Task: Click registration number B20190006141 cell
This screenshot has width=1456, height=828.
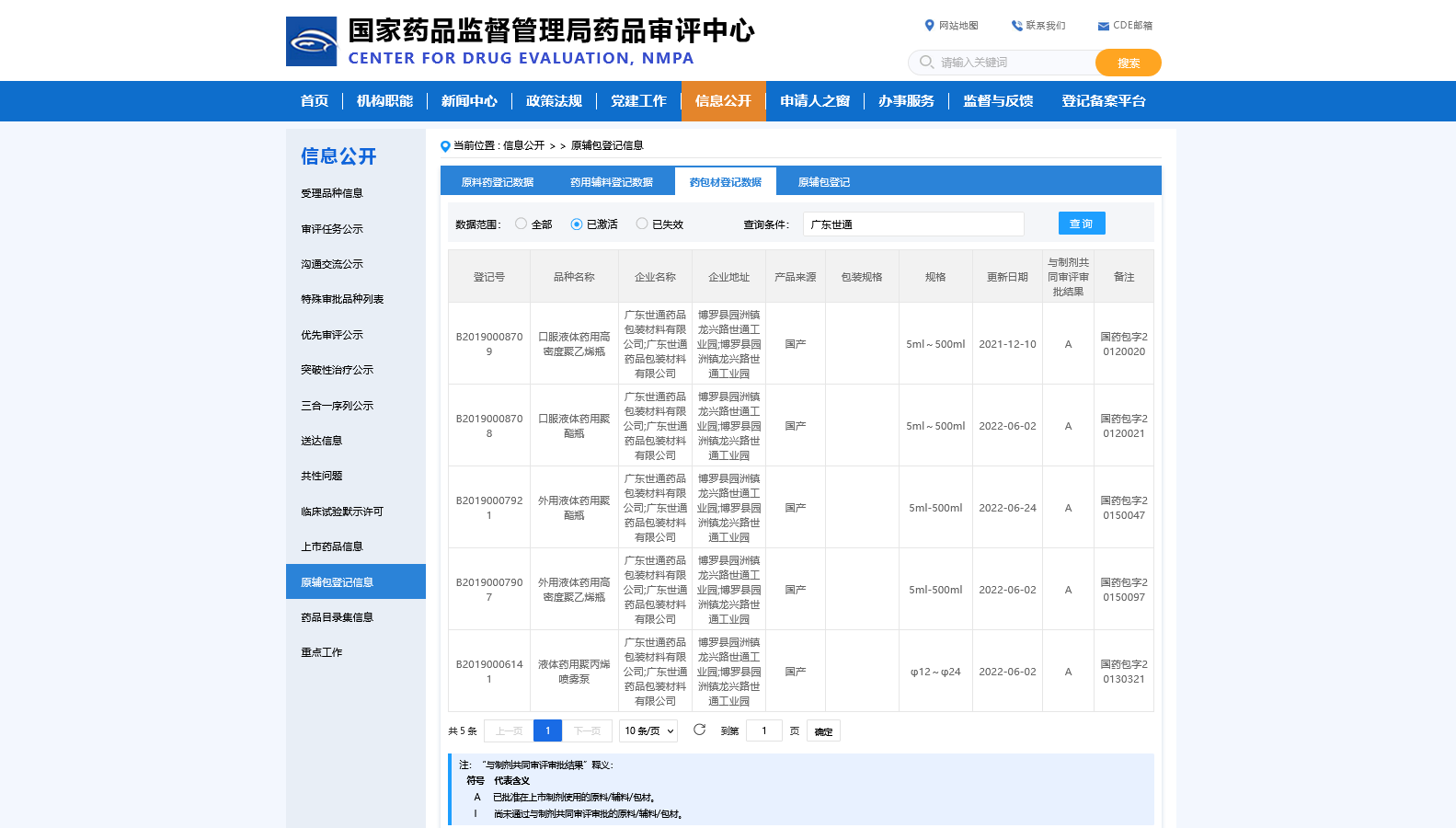Action: [489, 672]
